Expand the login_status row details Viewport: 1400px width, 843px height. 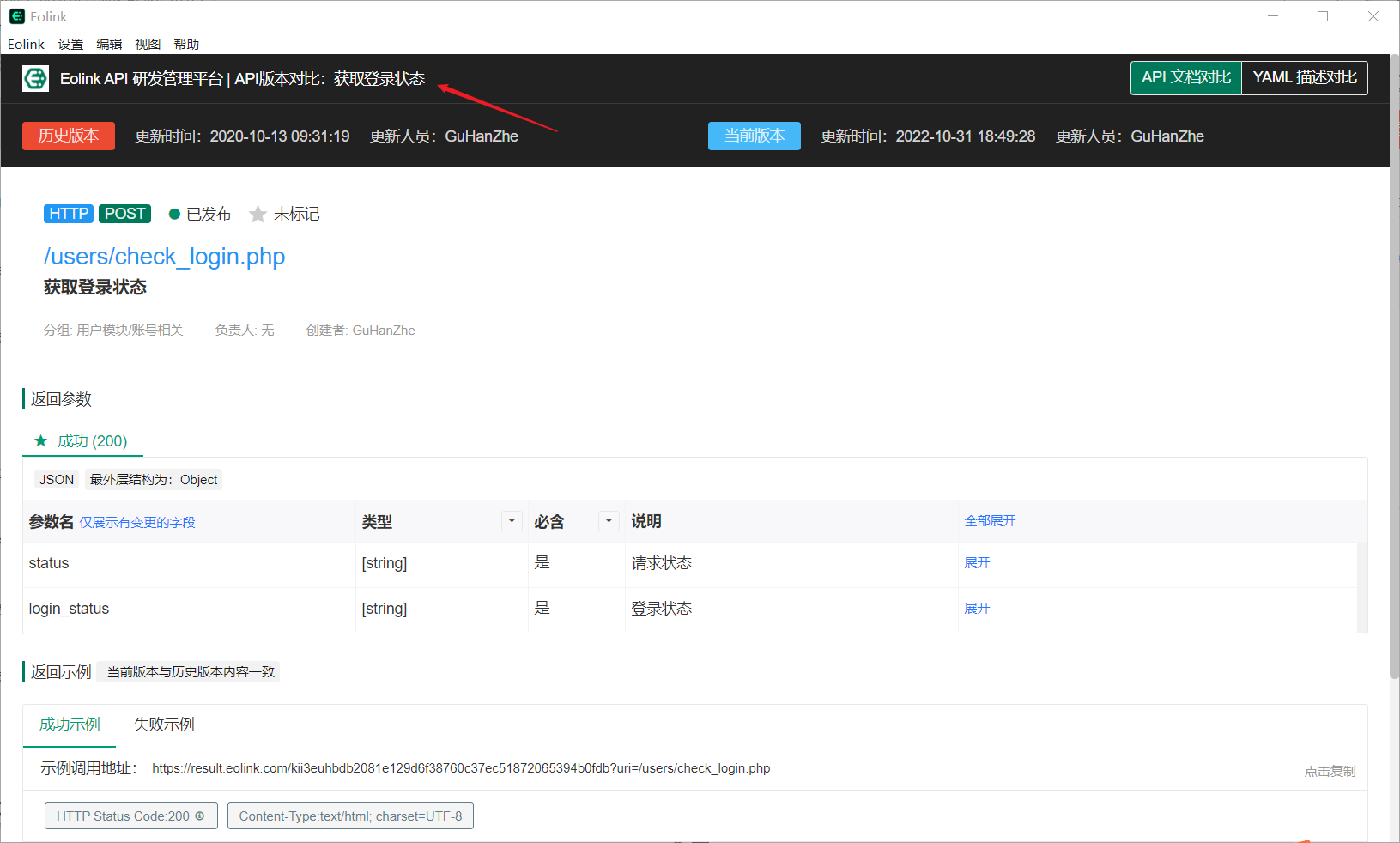pos(977,609)
